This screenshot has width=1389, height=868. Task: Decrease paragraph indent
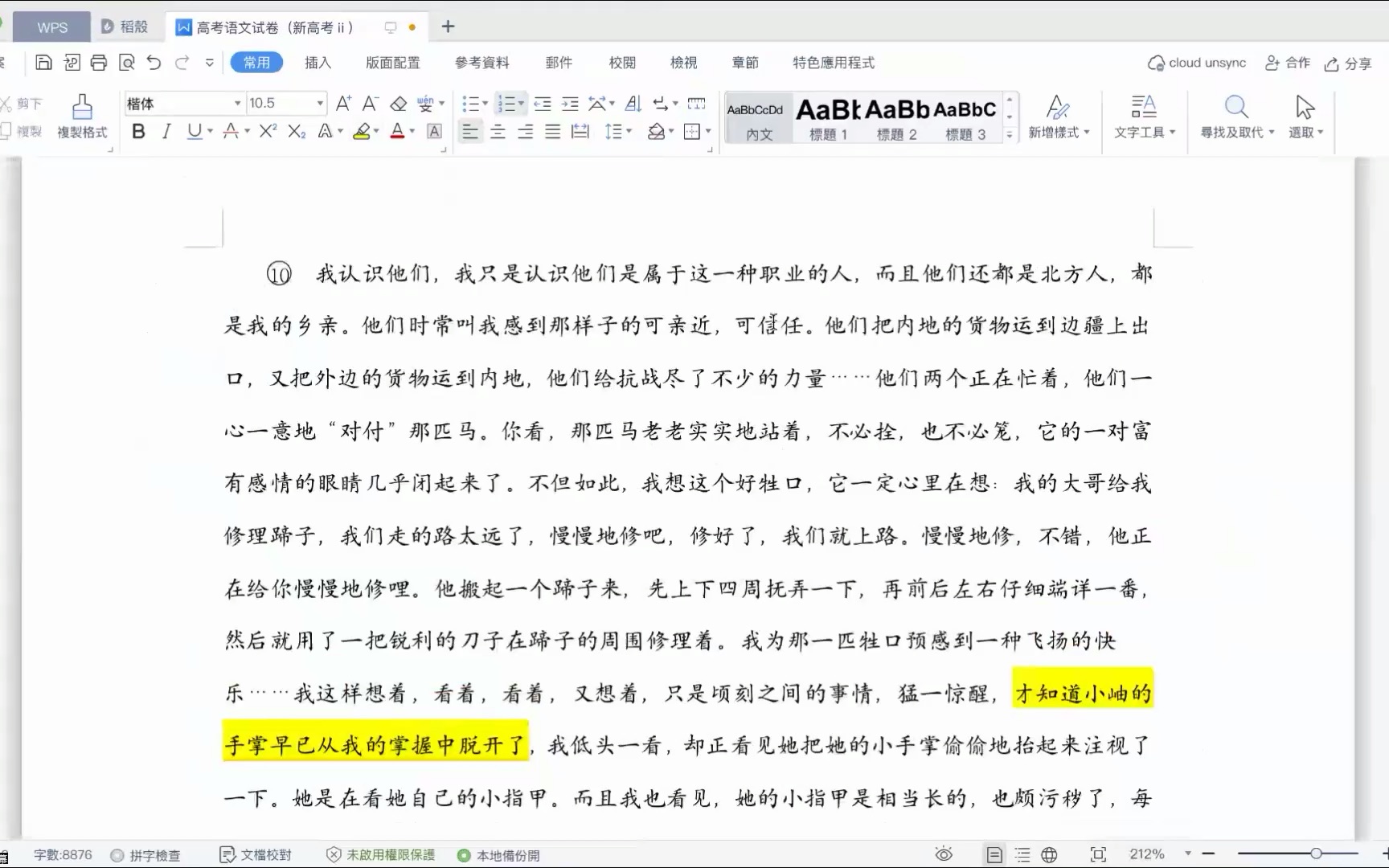543,104
